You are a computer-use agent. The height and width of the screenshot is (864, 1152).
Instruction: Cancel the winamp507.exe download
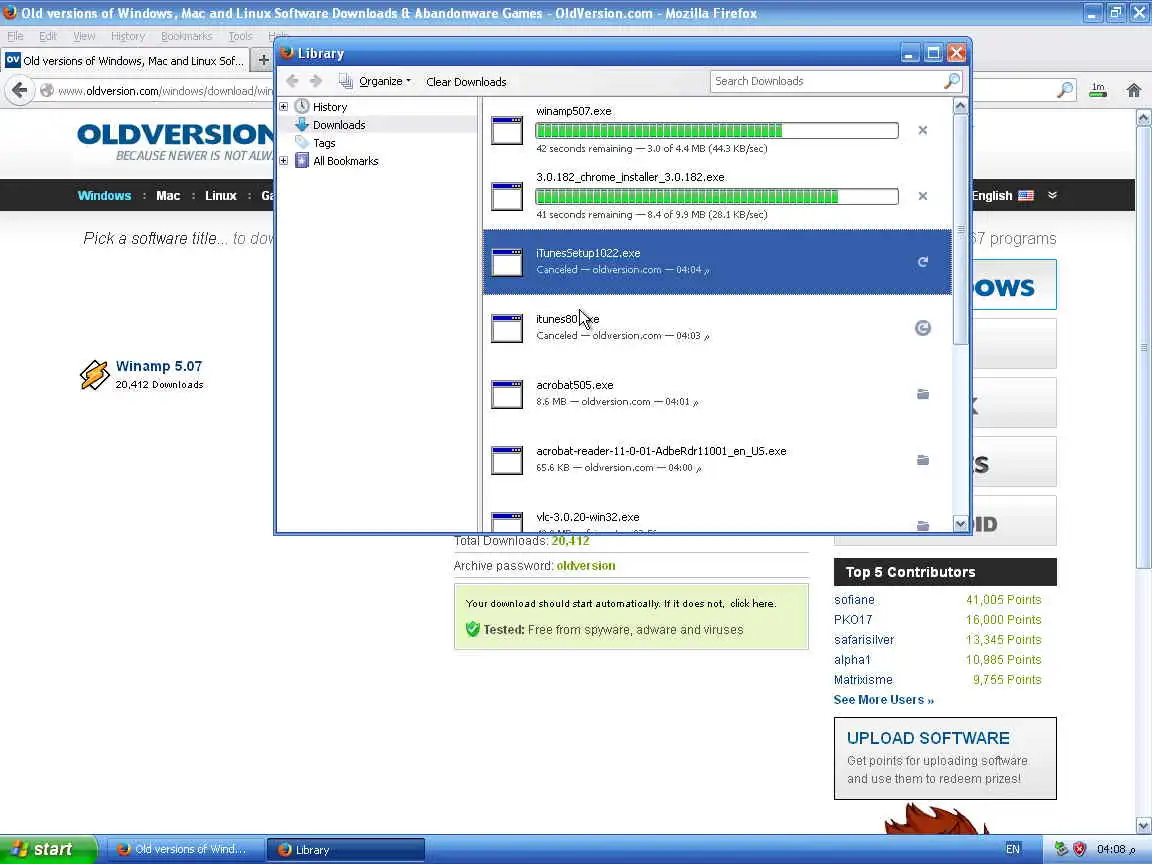point(923,131)
